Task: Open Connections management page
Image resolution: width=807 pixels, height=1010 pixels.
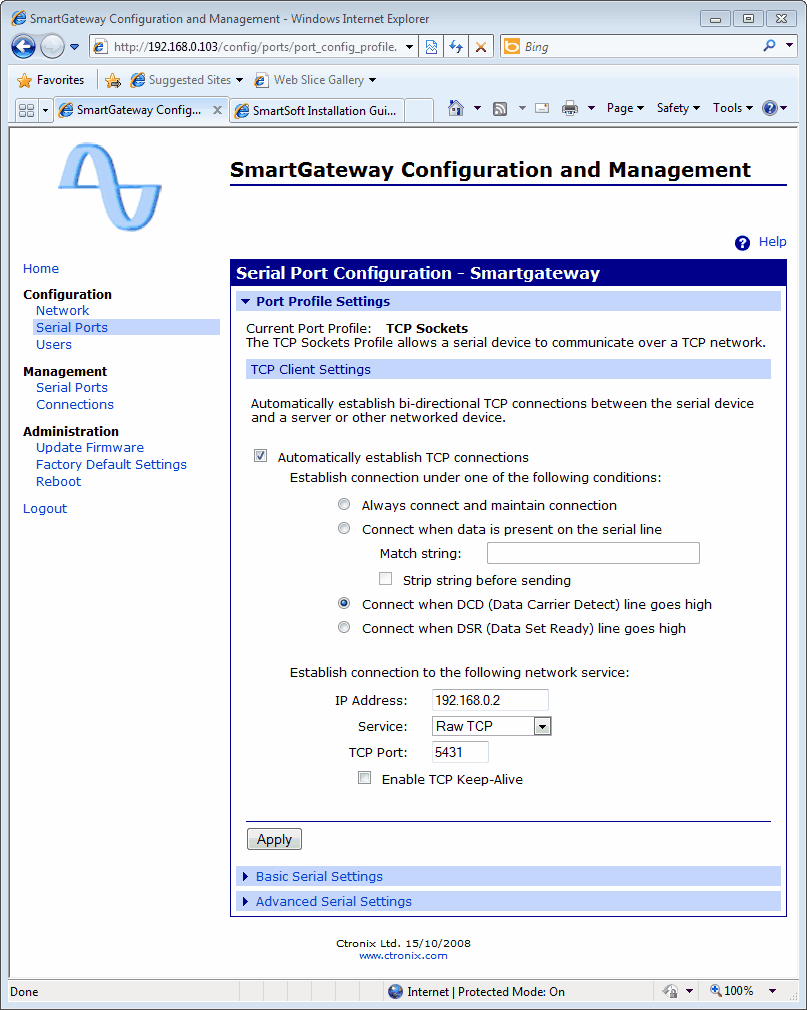Action: tap(75, 405)
